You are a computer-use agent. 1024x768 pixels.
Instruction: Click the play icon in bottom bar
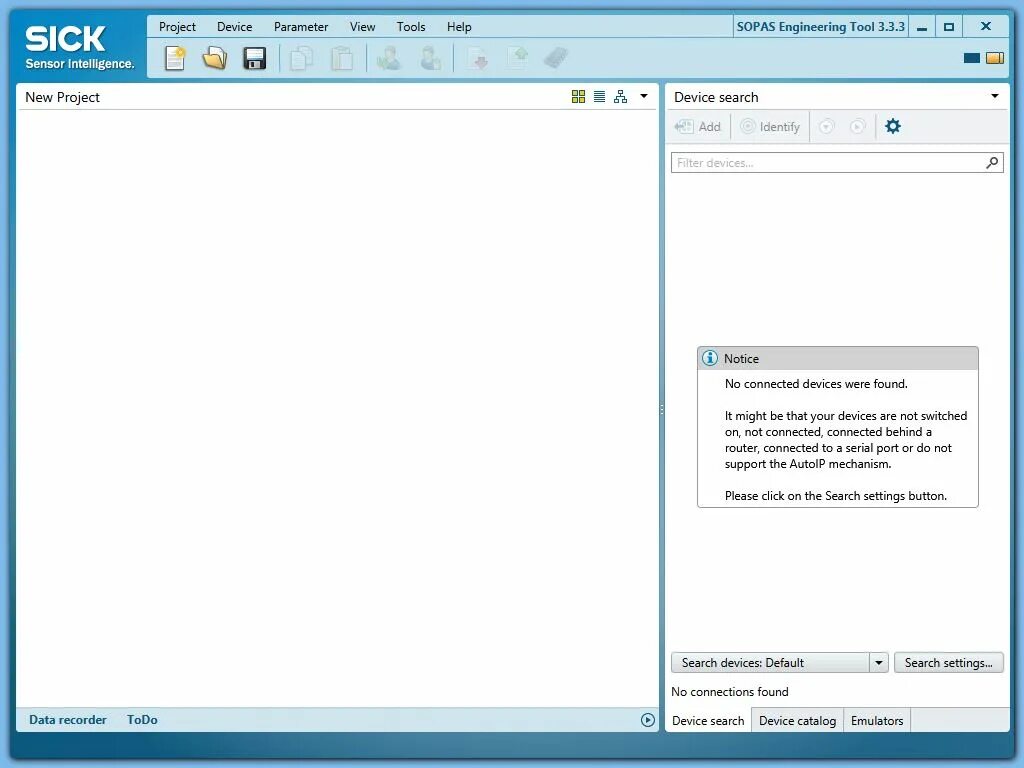click(647, 720)
